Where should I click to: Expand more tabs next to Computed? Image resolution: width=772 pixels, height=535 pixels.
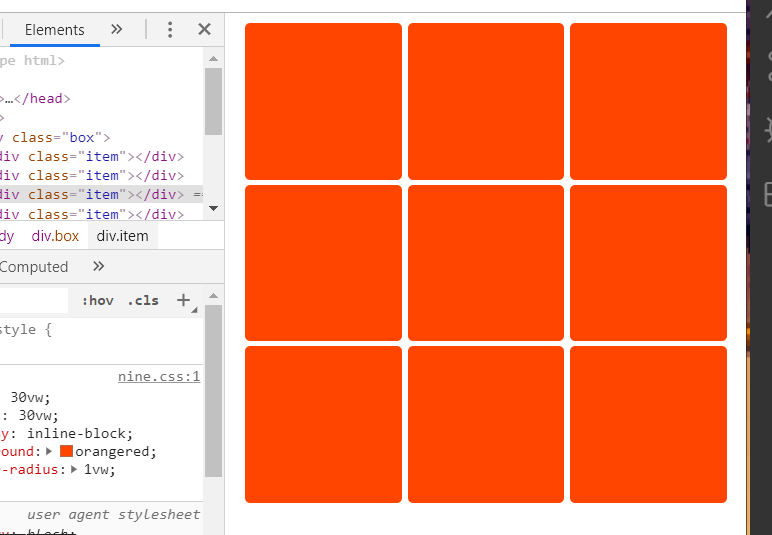(98, 267)
